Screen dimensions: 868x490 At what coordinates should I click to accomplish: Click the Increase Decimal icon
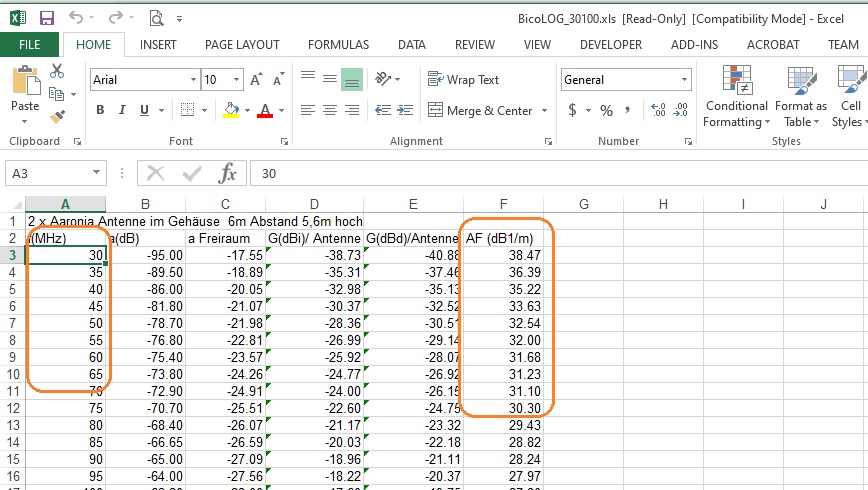(x=659, y=110)
